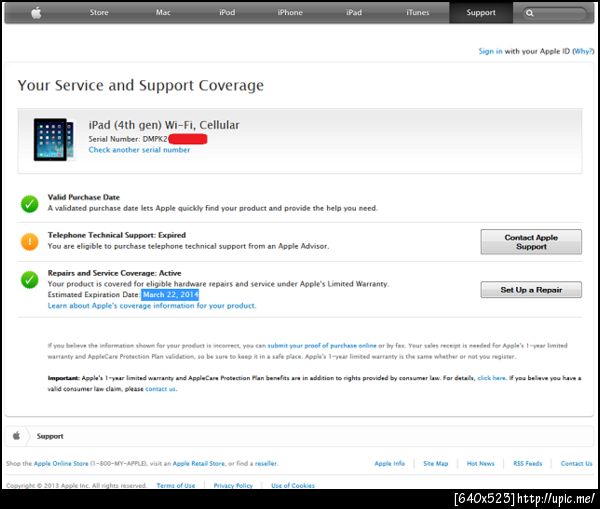Click the Apple logo in navigation bar
Viewport: 600px width, 509px height.
[36, 13]
